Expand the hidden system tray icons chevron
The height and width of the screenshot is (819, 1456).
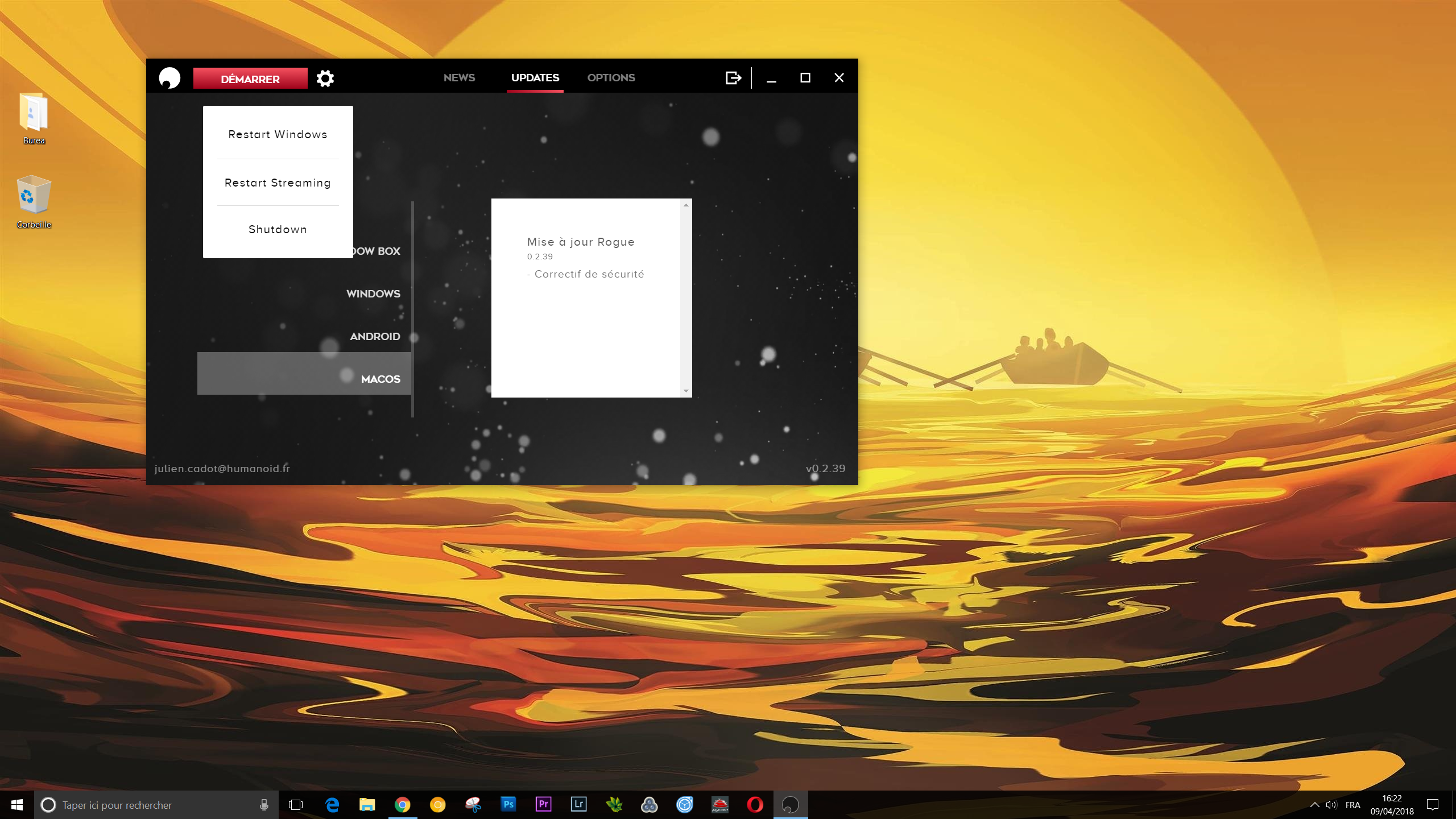coord(1314,804)
